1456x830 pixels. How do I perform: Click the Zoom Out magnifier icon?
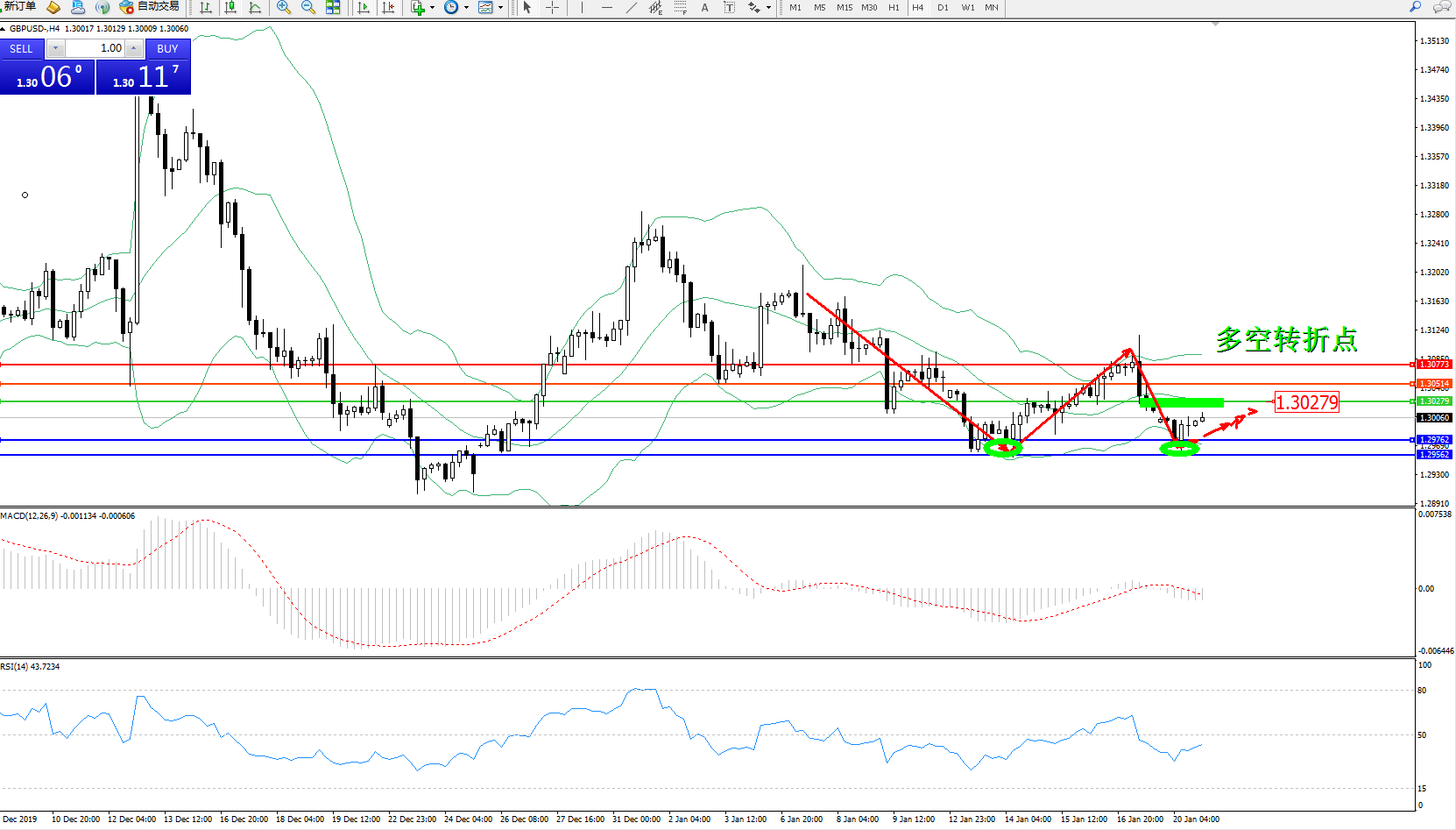[x=308, y=7]
